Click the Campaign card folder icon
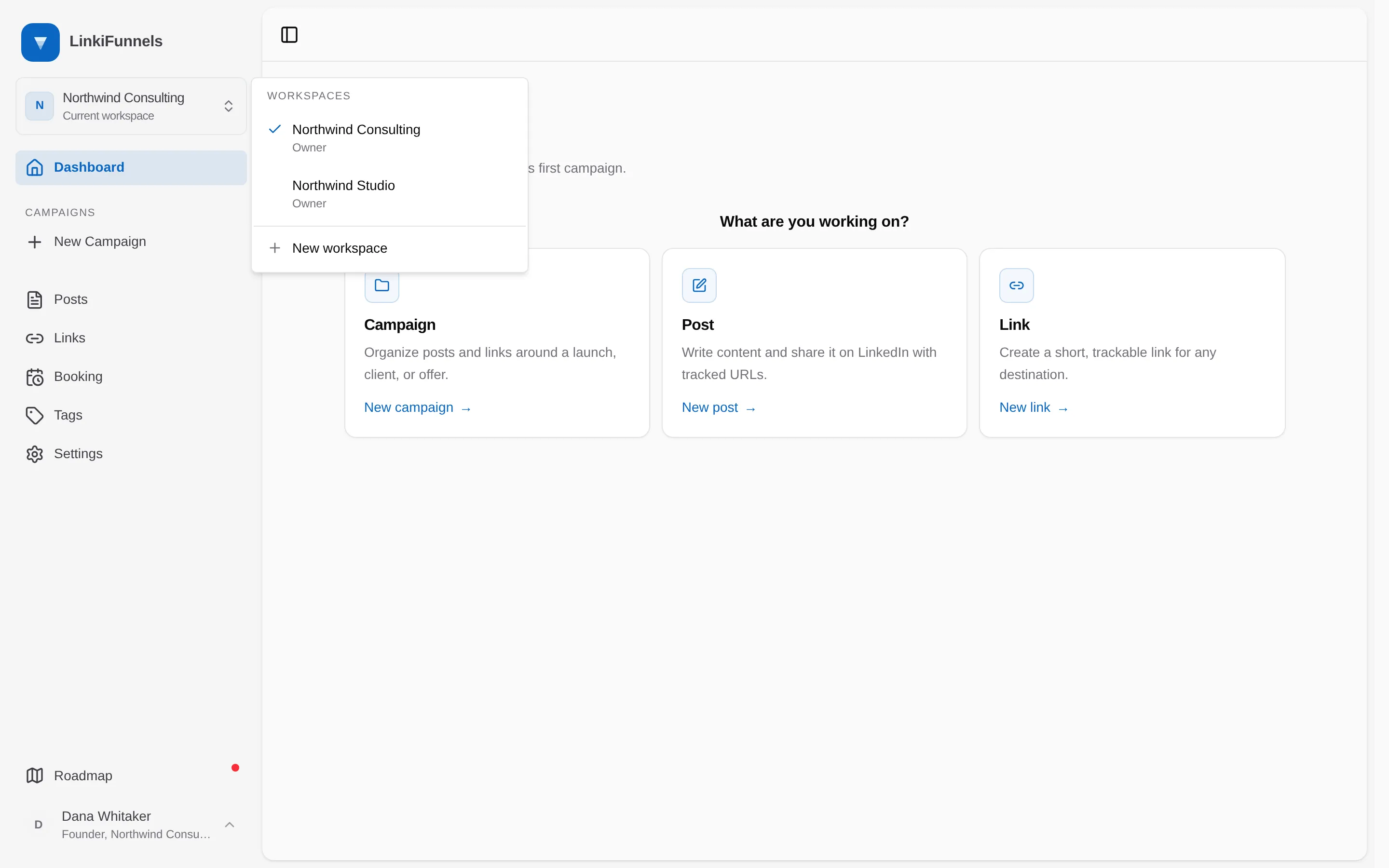The width and height of the screenshot is (1389, 868). pos(381,285)
